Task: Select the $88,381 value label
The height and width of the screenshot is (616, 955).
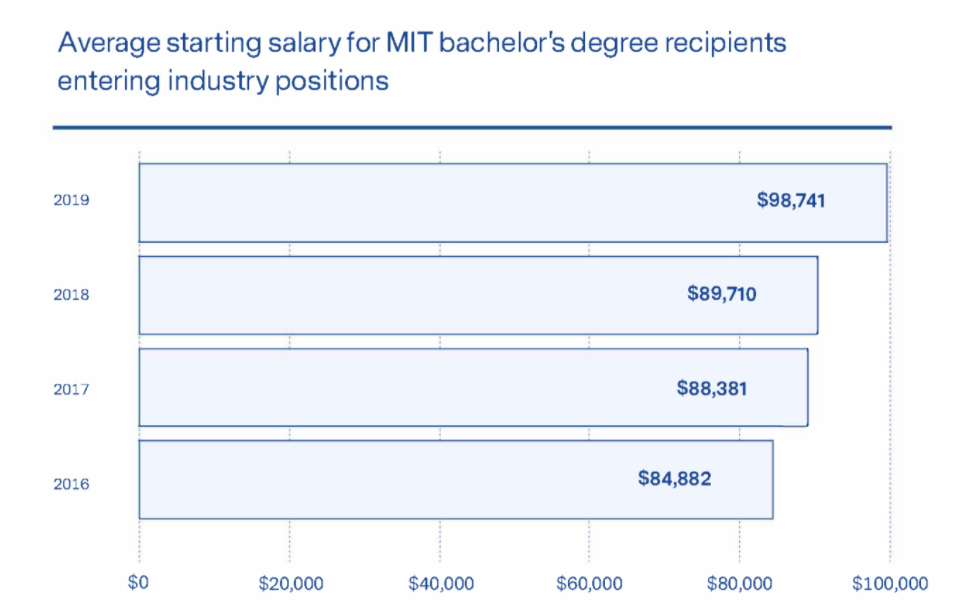Action: click(711, 387)
